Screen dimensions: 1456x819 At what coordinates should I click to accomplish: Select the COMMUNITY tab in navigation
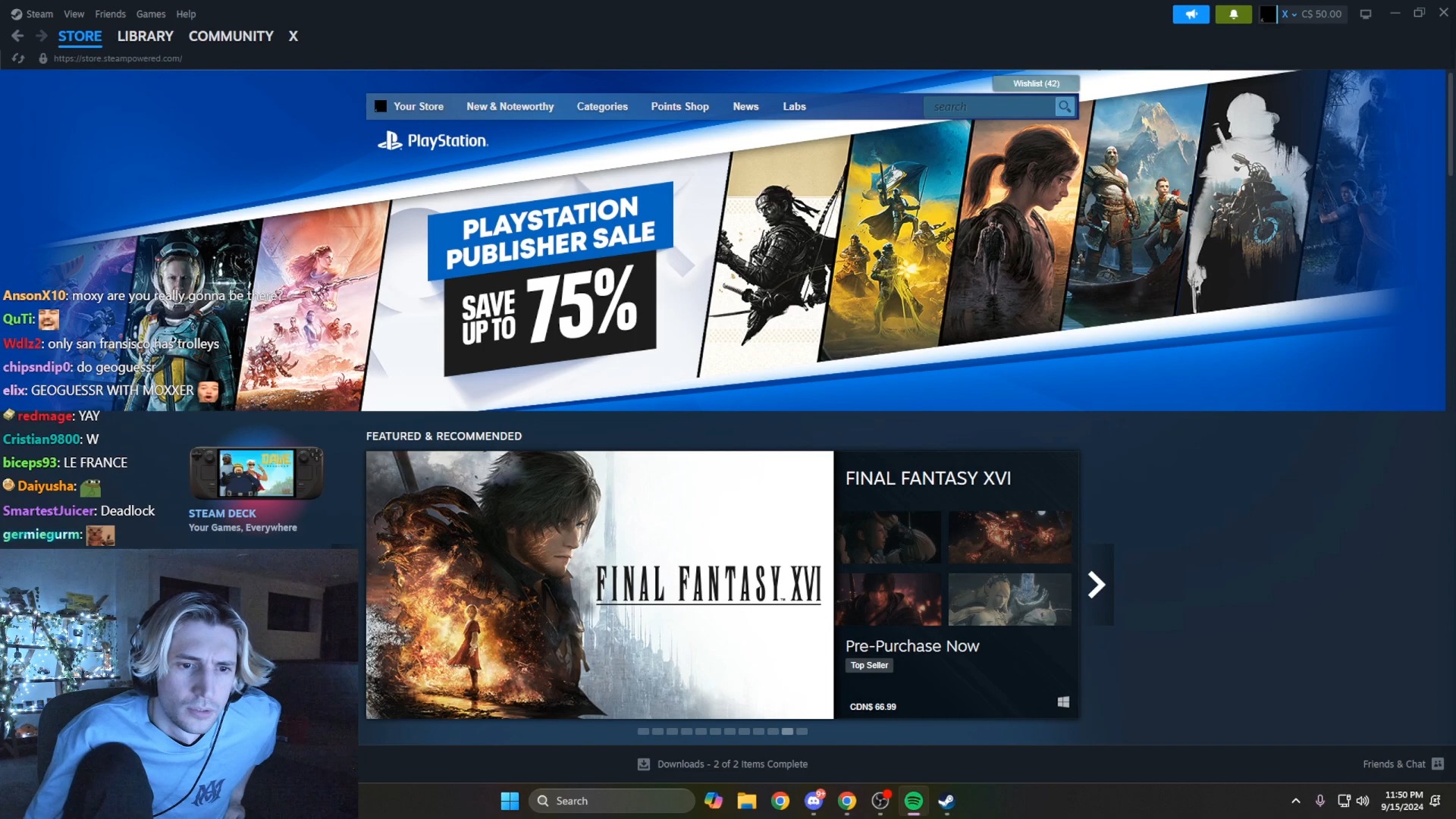coord(231,36)
